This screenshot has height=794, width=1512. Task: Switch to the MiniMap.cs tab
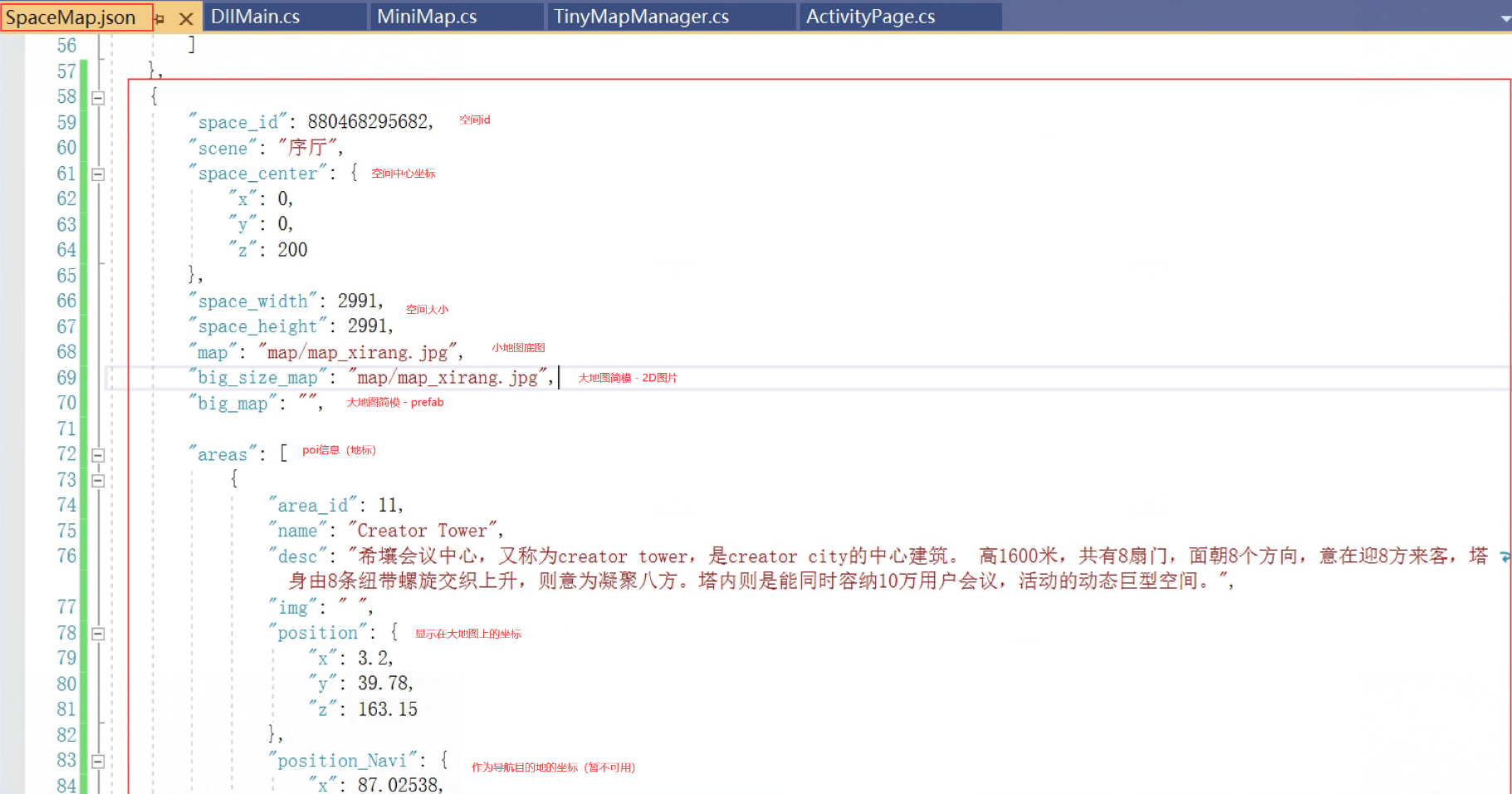point(427,17)
